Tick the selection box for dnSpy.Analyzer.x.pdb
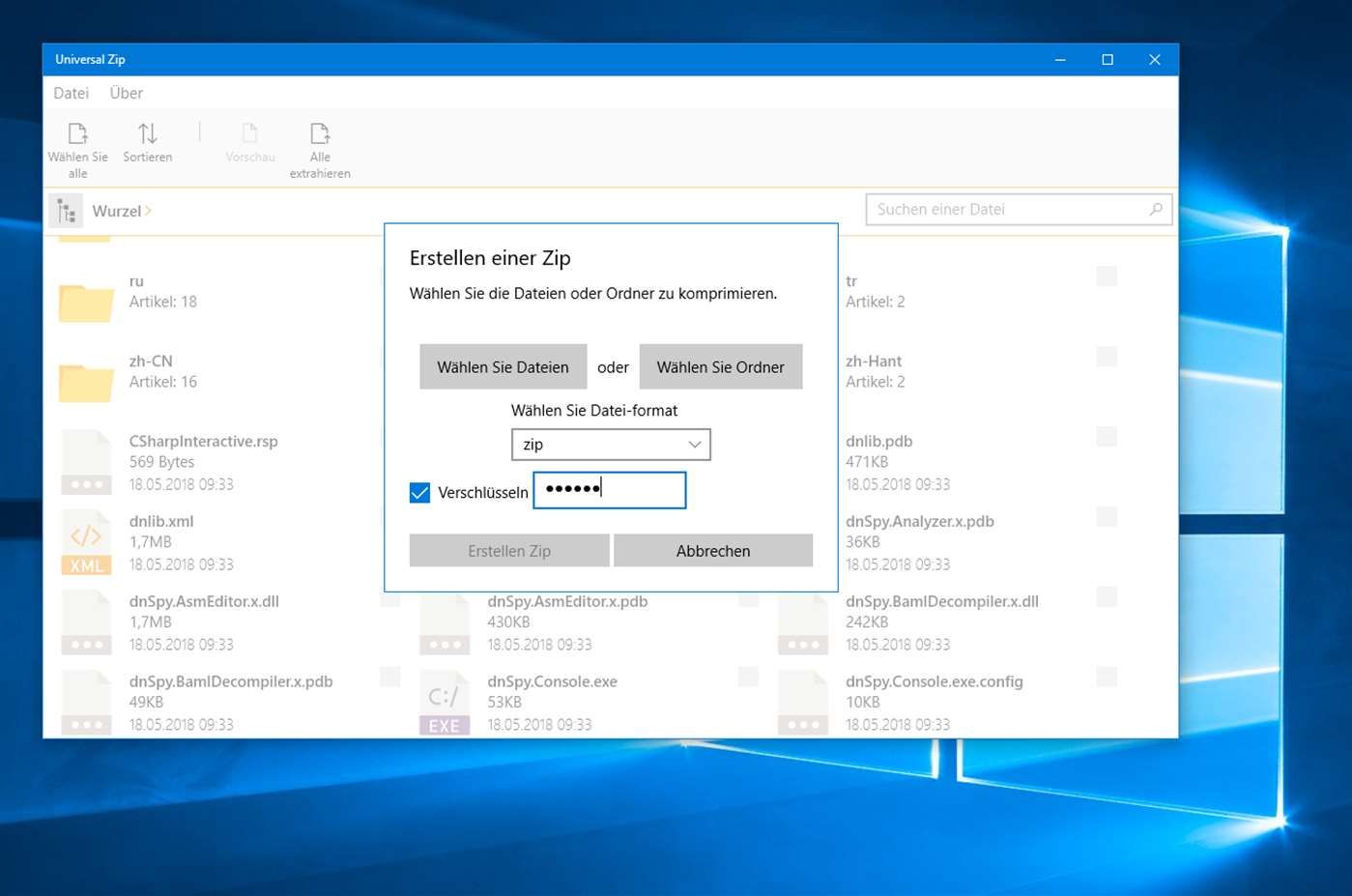Viewport: 1352px width, 896px height. pyautogui.click(x=1107, y=517)
